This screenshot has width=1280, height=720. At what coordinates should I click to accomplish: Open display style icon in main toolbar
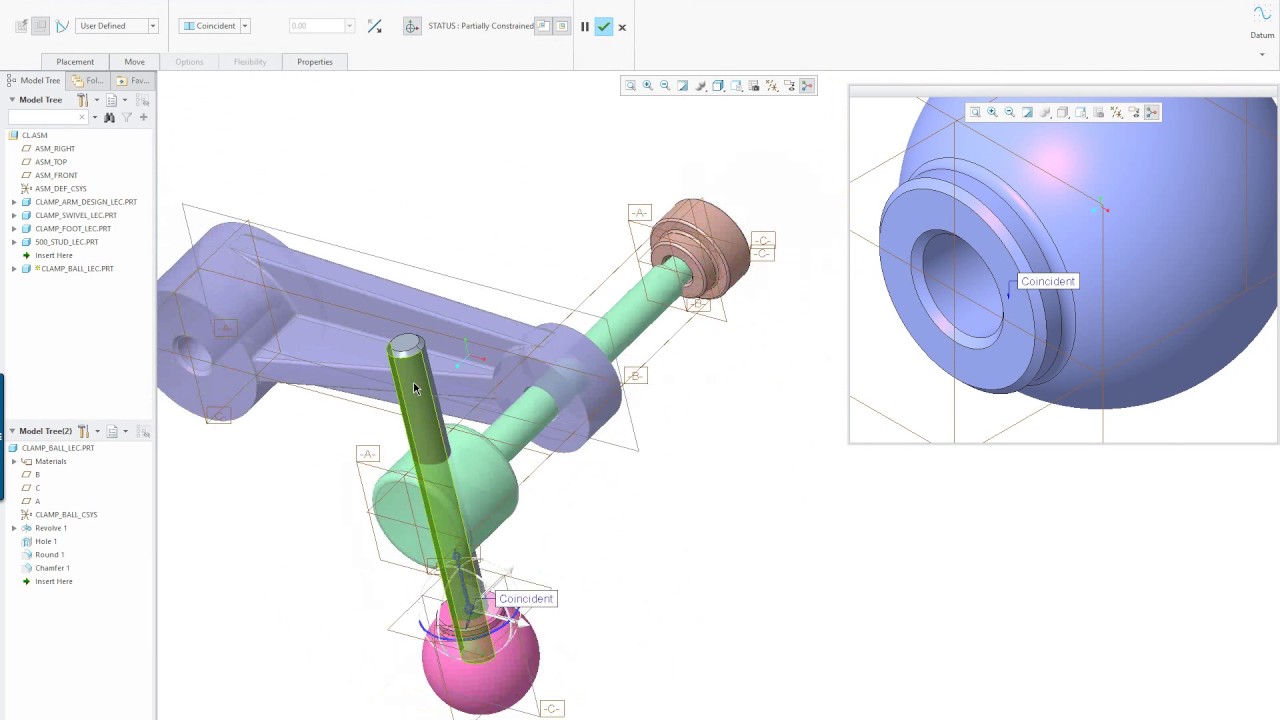(x=718, y=86)
